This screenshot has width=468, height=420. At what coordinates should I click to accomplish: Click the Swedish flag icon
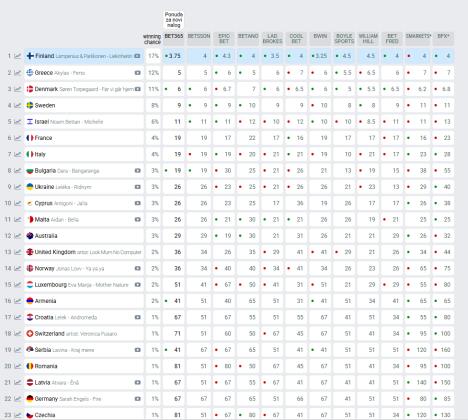point(30,105)
